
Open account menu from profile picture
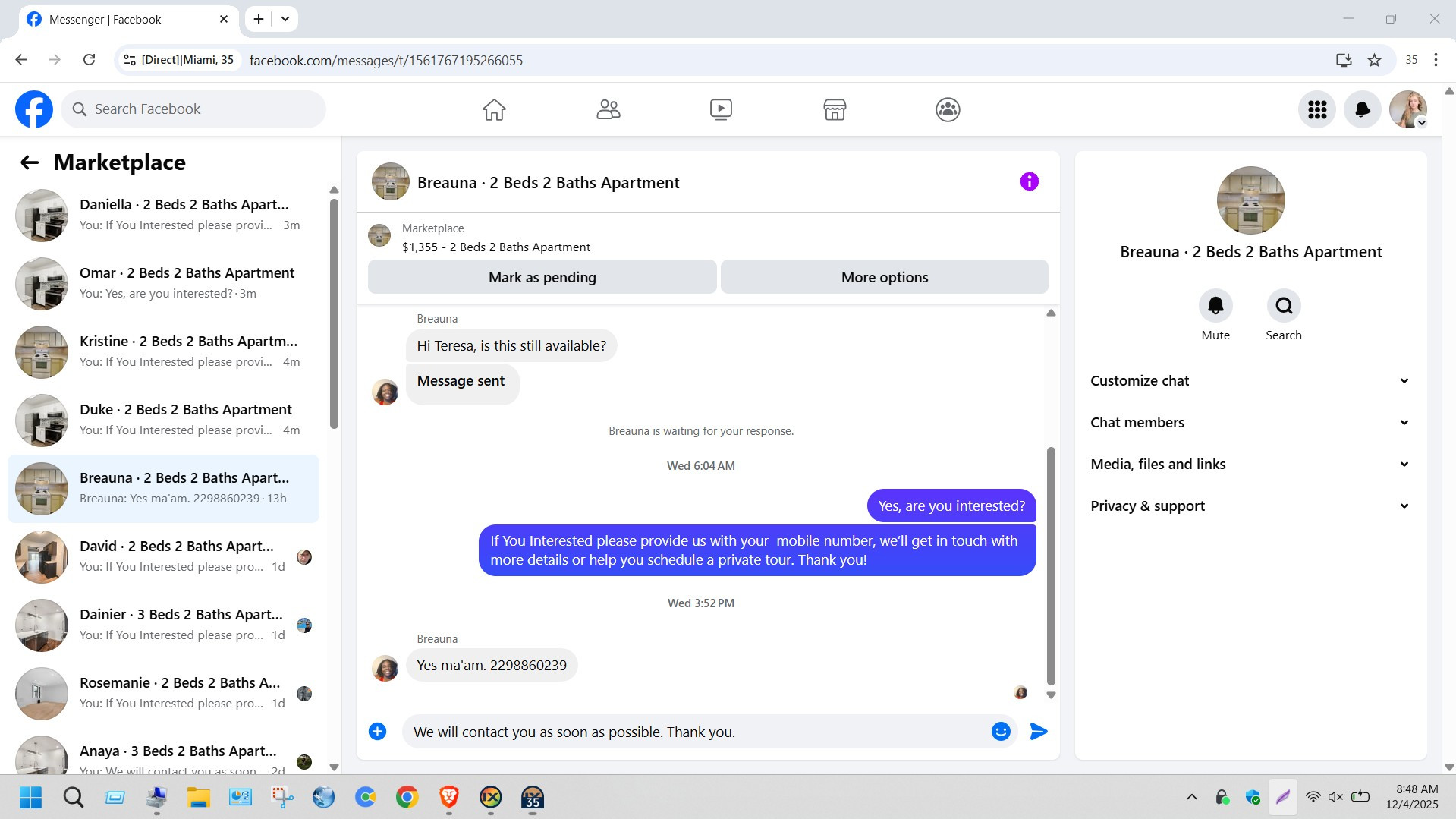(x=1408, y=109)
